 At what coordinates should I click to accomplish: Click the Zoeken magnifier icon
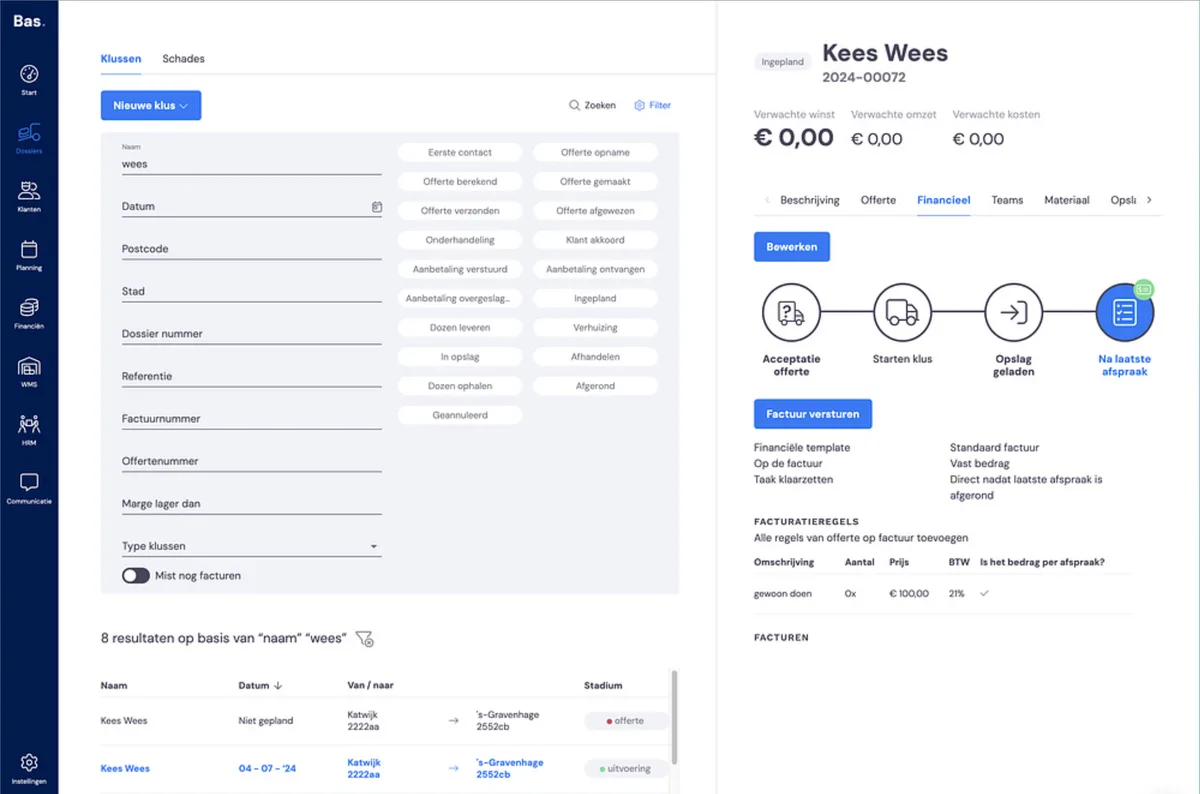[574, 105]
